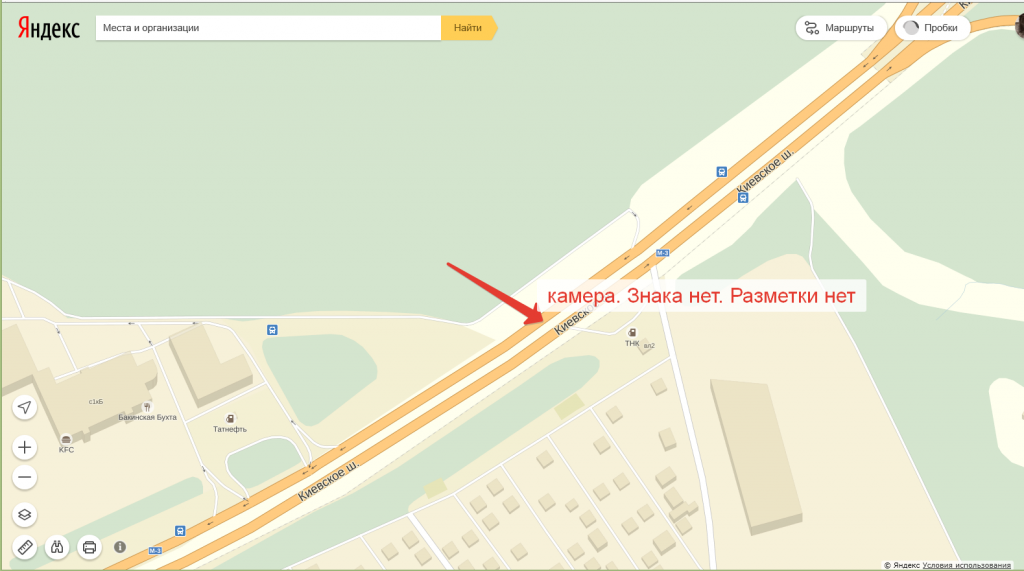
Task: Open the binoculars panorama view
Action: tap(57, 547)
